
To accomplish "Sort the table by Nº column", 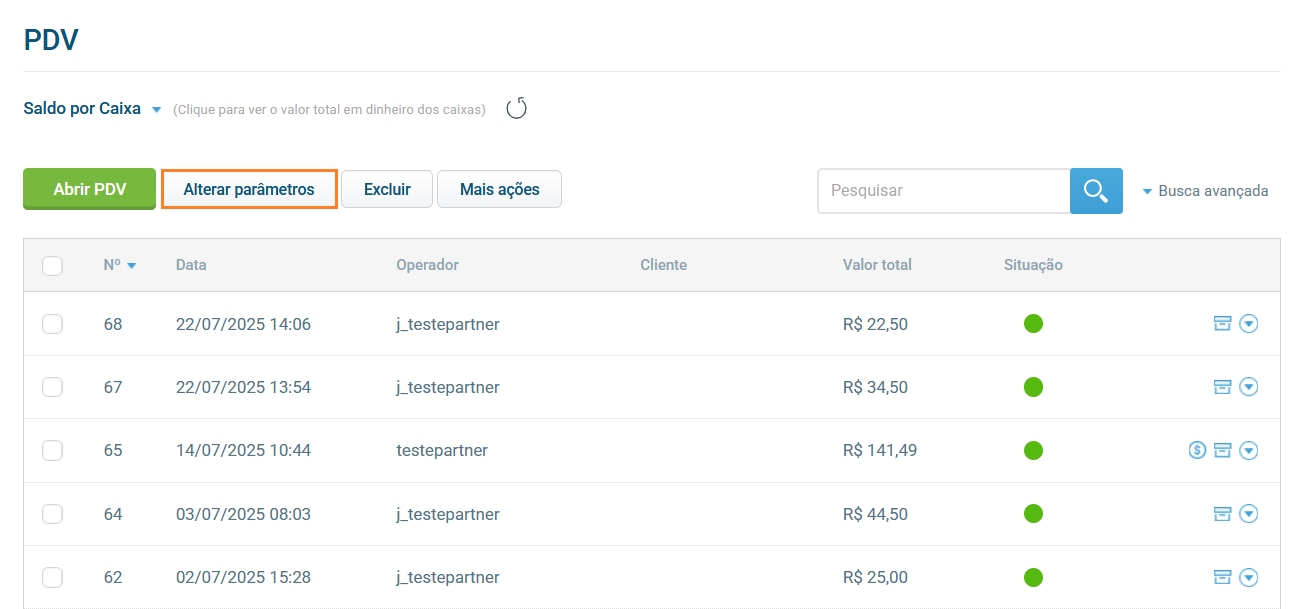I will [x=119, y=265].
